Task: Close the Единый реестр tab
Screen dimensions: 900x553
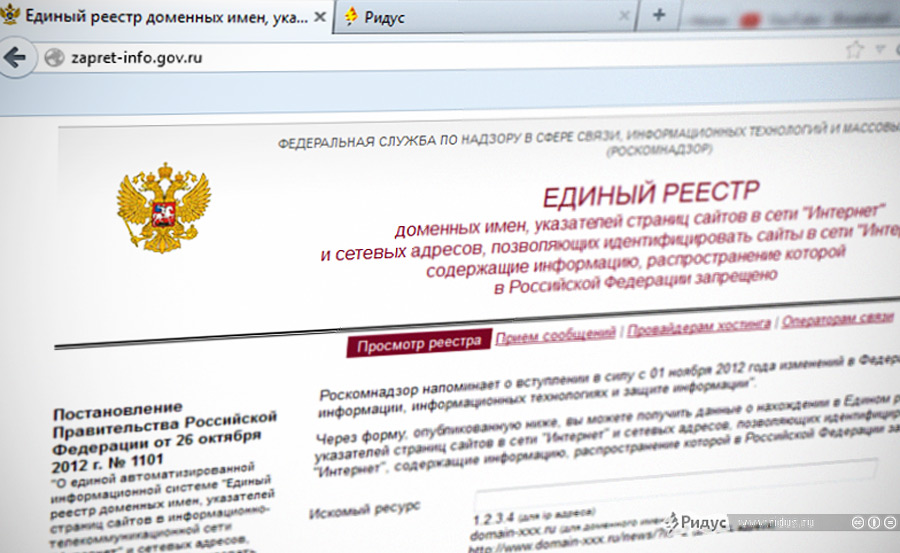Action: [320, 17]
